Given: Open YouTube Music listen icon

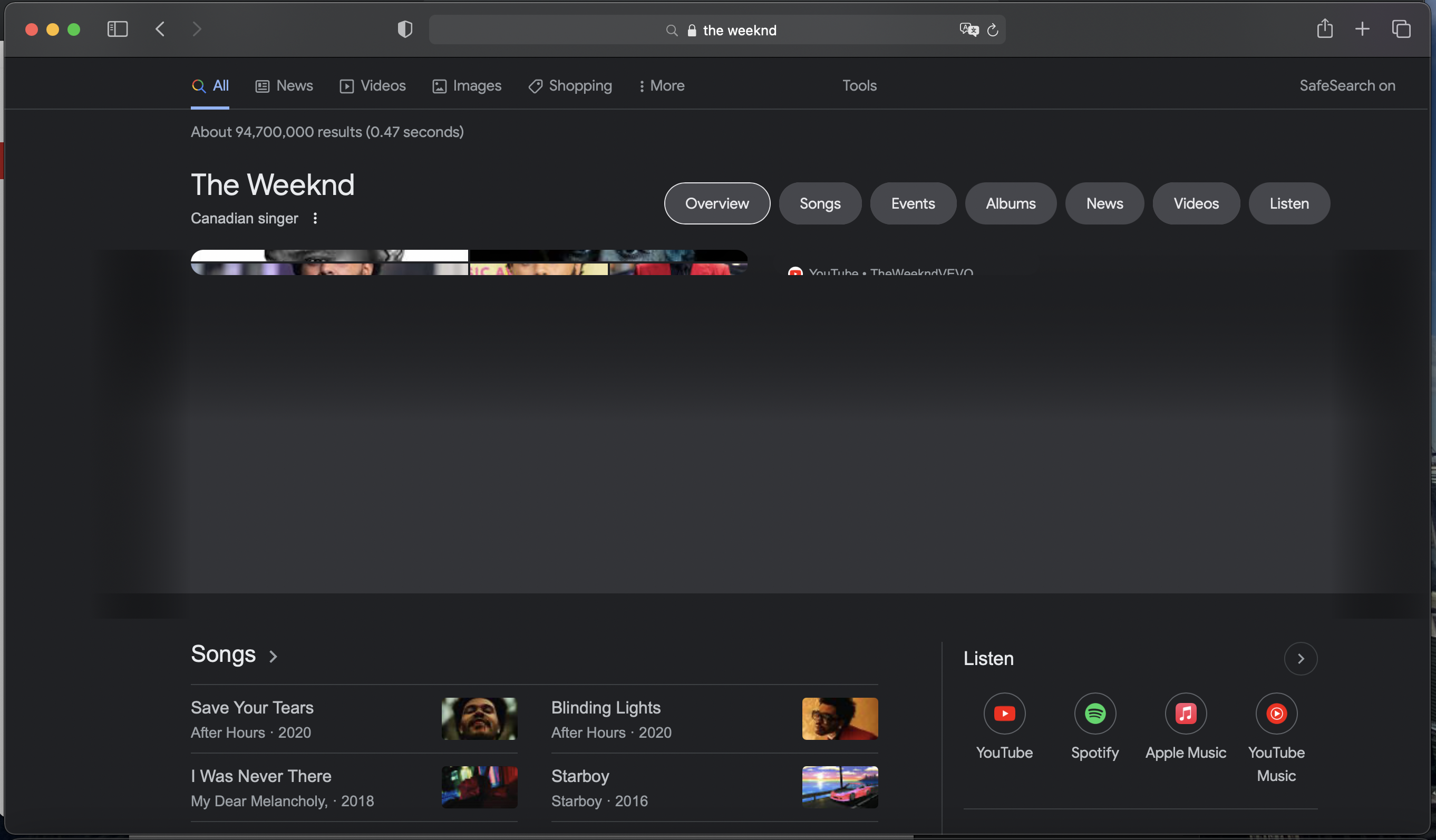Looking at the screenshot, I should (1276, 713).
